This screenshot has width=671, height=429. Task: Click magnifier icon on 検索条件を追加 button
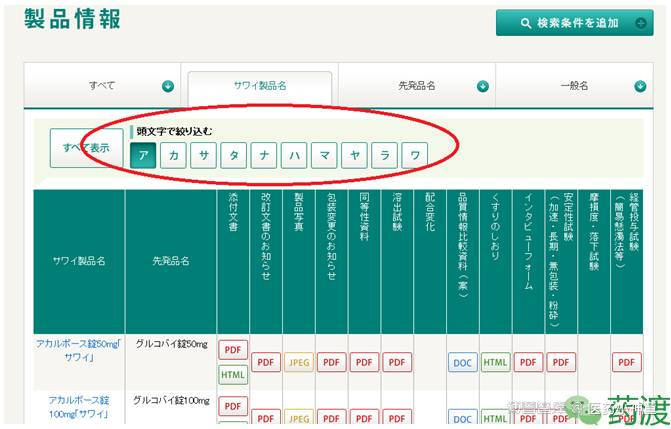pyautogui.click(x=526, y=23)
